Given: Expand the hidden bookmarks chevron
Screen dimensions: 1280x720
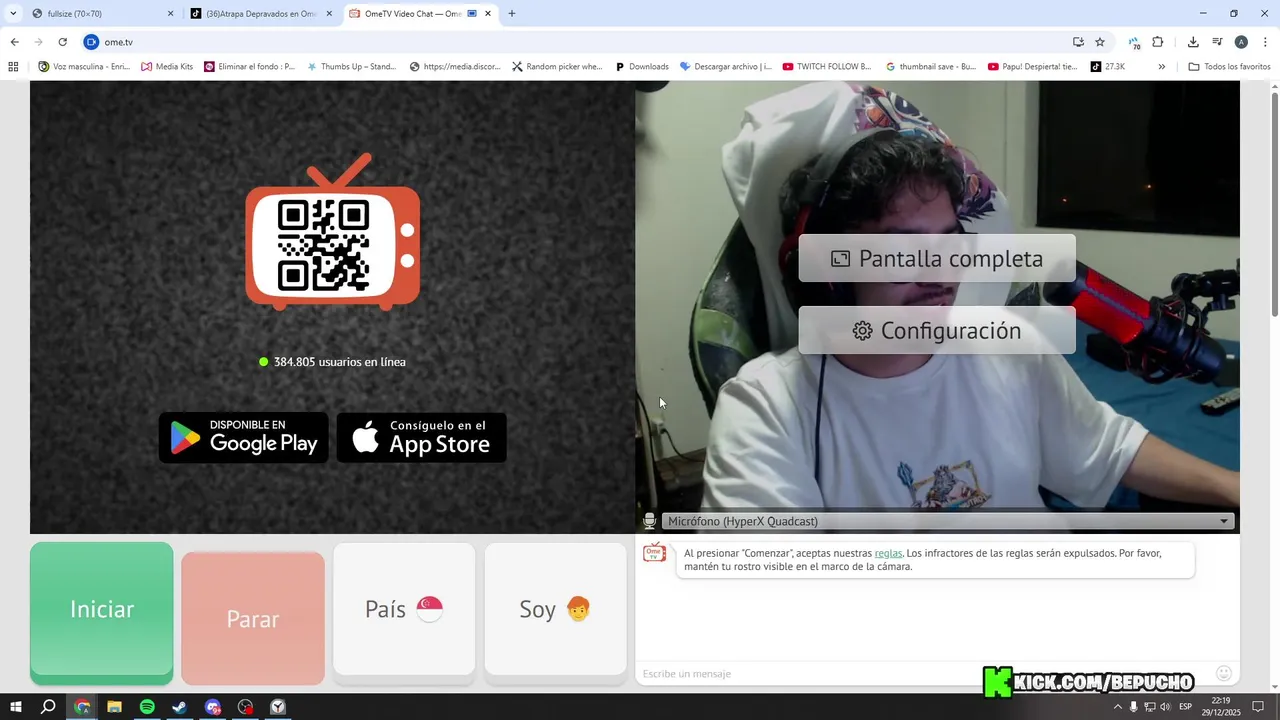Looking at the screenshot, I should pos(1162,67).
